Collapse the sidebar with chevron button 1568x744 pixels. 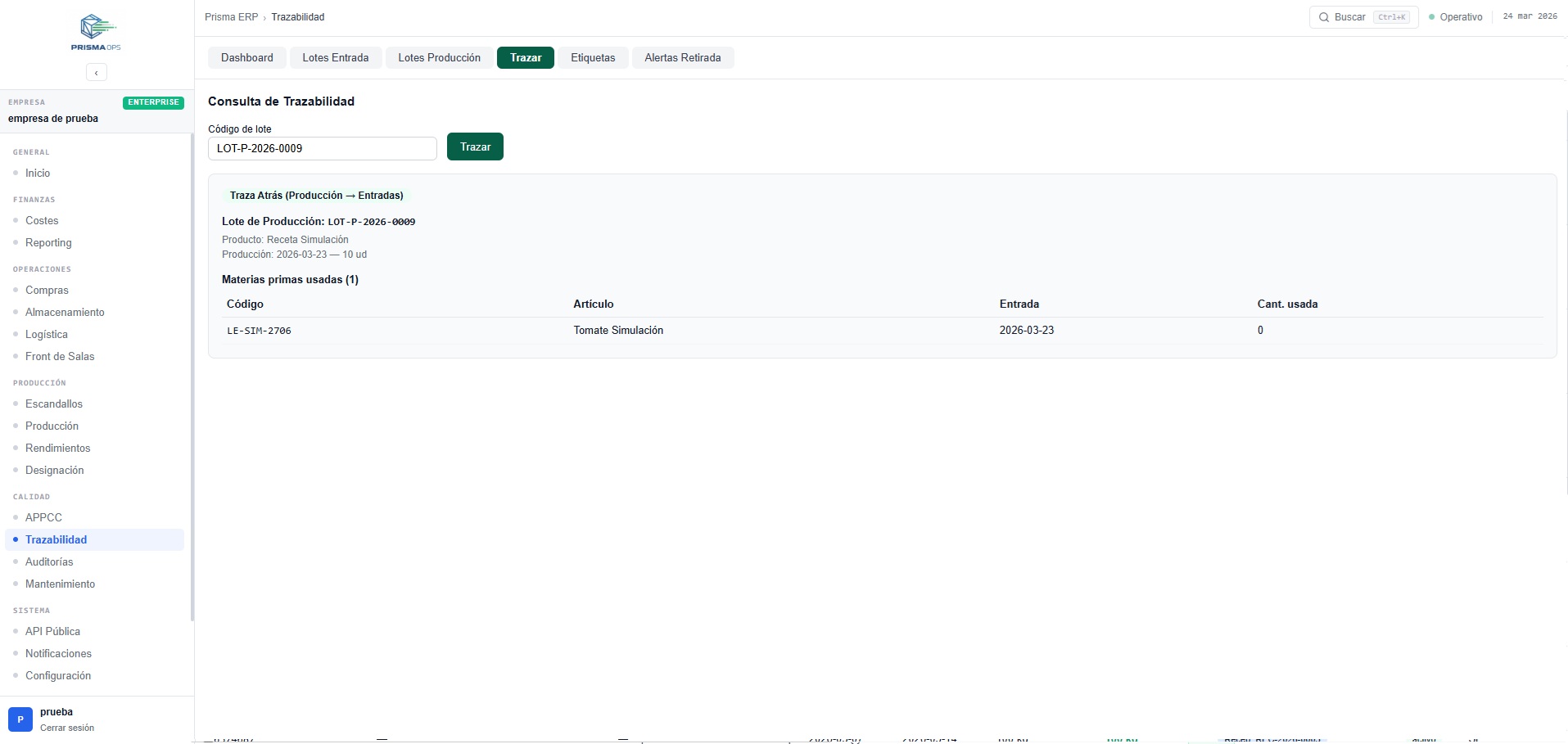(x=97, y=73)
